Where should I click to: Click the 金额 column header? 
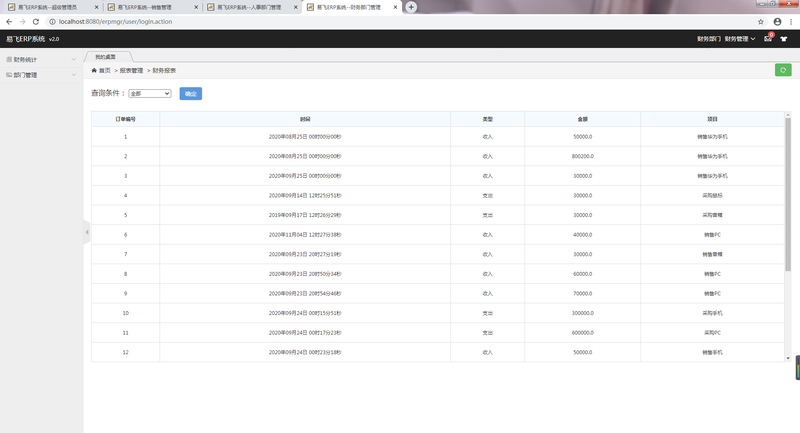(583, 119)
